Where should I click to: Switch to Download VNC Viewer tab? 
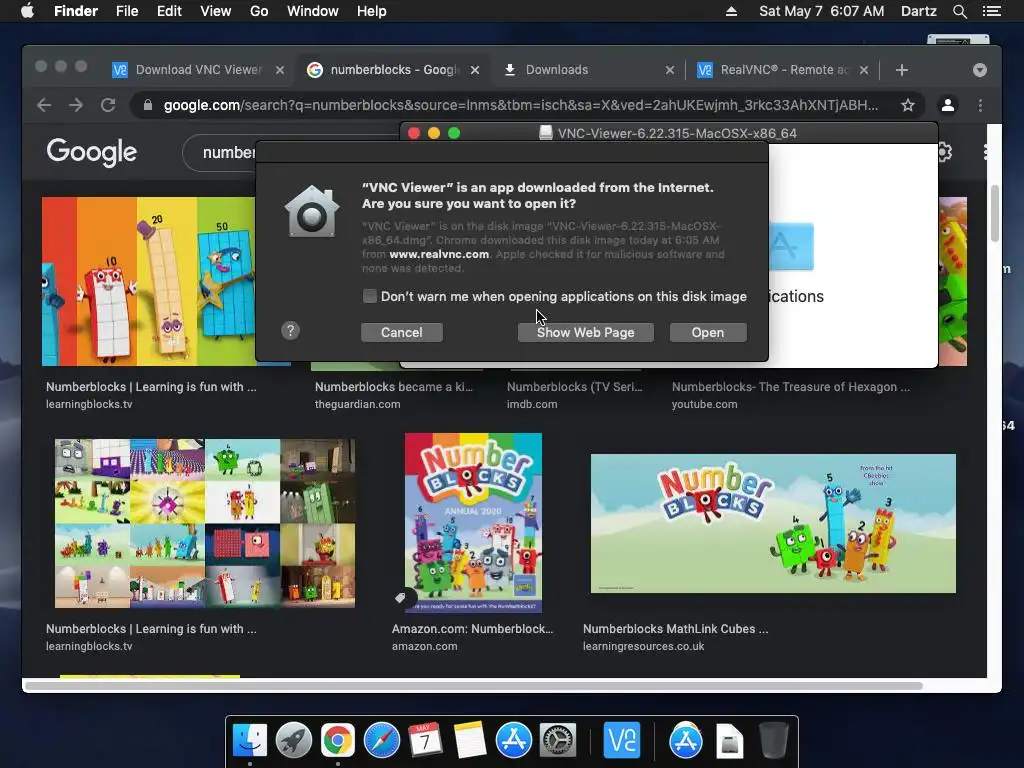click(x=199, y=70)
